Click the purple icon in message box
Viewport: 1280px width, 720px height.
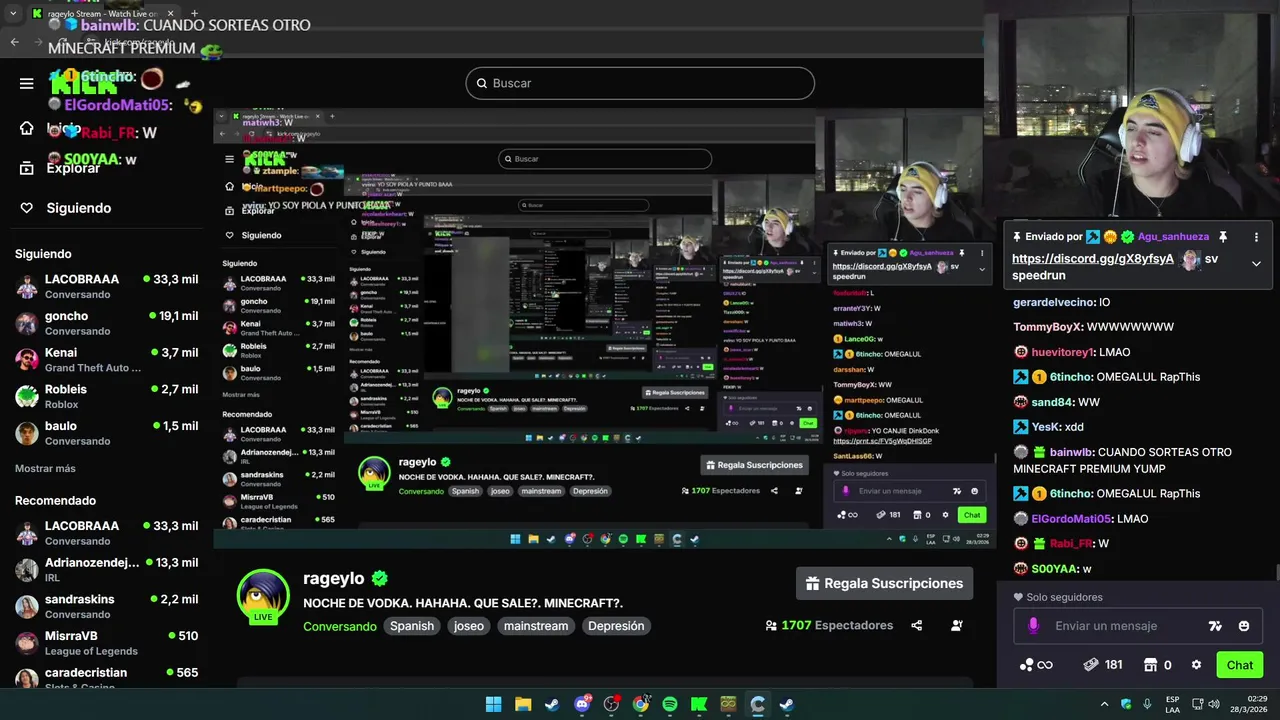1033,626
